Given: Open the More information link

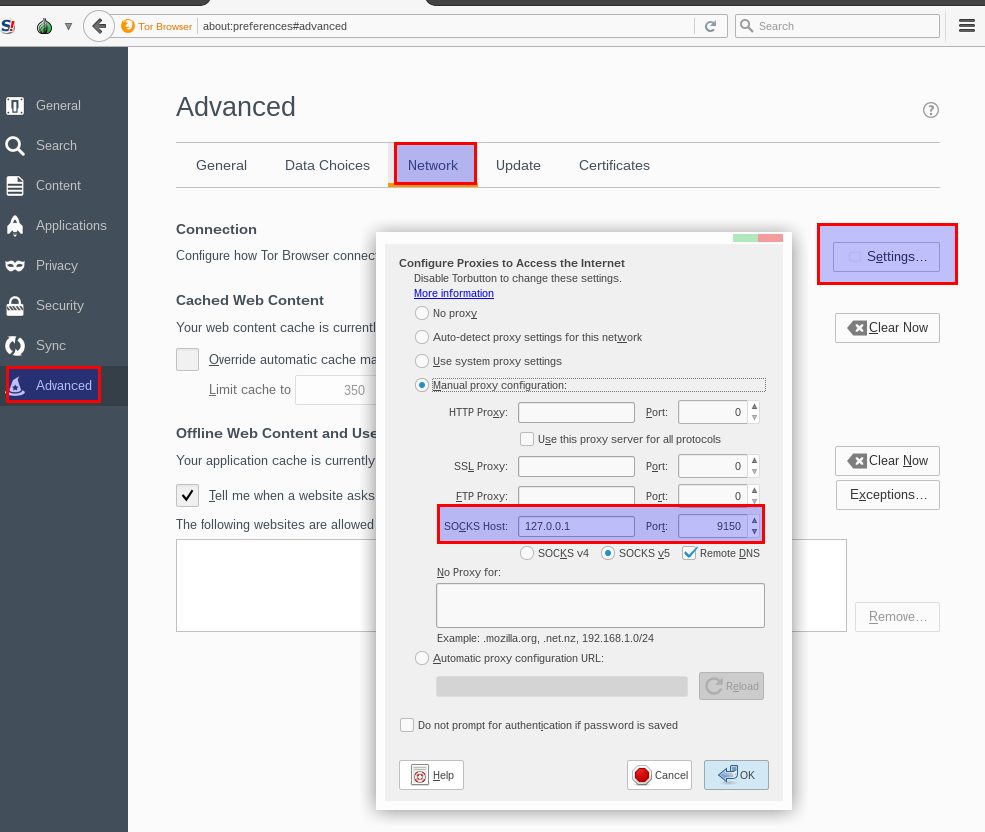Looking at the screenshot, I should (454, 293).
